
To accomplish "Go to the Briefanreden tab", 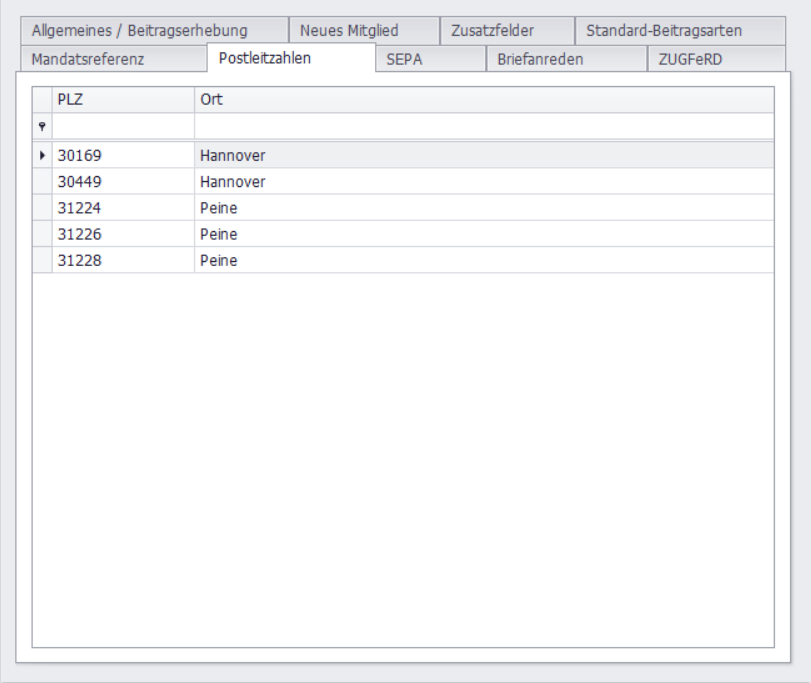I will click(x=540, y=59).
